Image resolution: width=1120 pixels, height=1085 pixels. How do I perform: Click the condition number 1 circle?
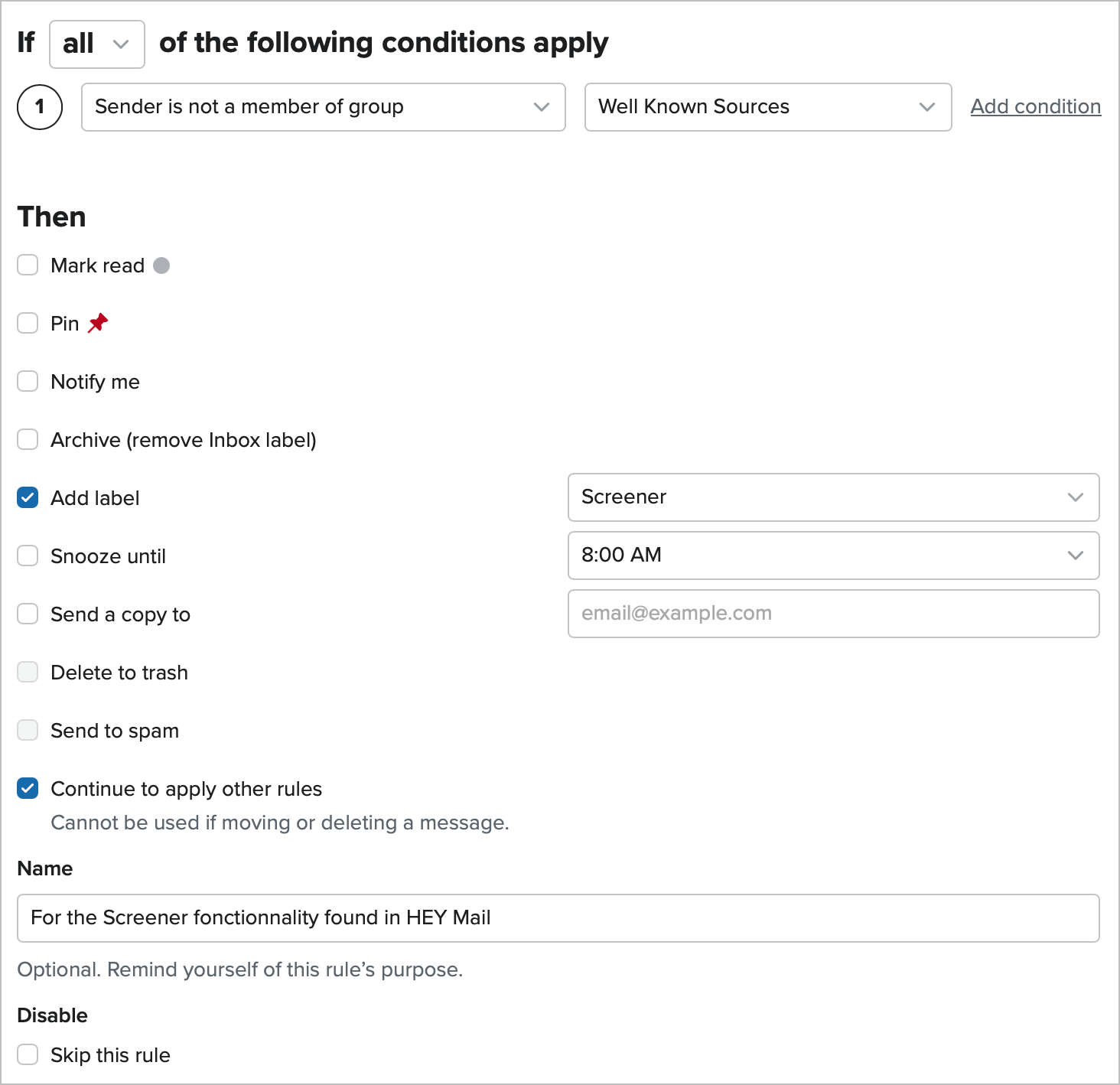pos(40,107)
